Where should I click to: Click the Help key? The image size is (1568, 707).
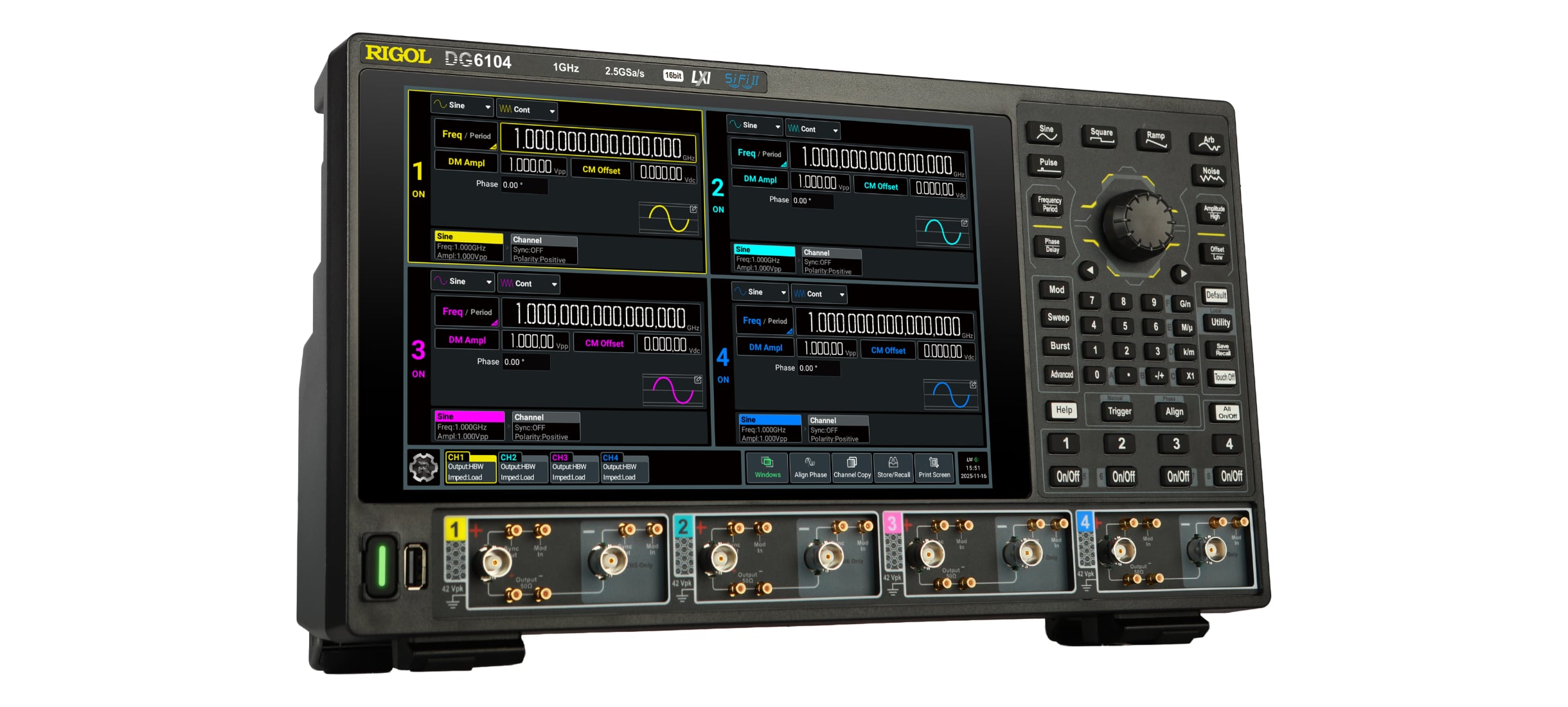(x=1064, y=410)
